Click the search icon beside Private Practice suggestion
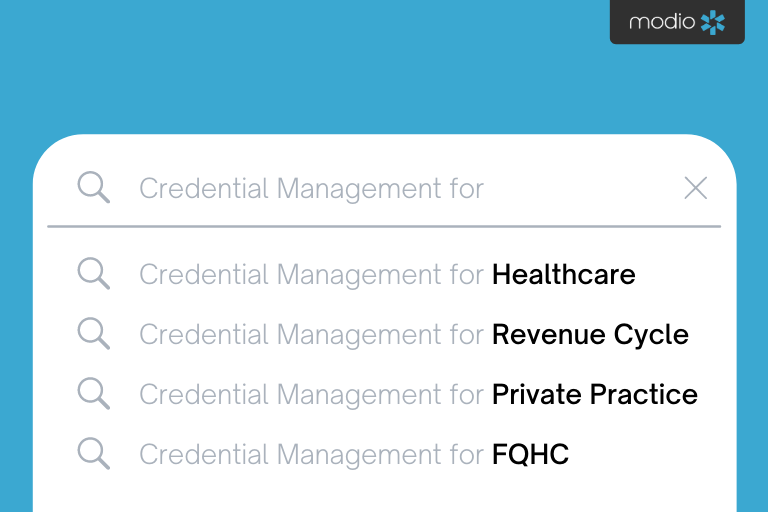Image resolution: width=768 pixels, height=512 pixels. [x=94, y=393]
